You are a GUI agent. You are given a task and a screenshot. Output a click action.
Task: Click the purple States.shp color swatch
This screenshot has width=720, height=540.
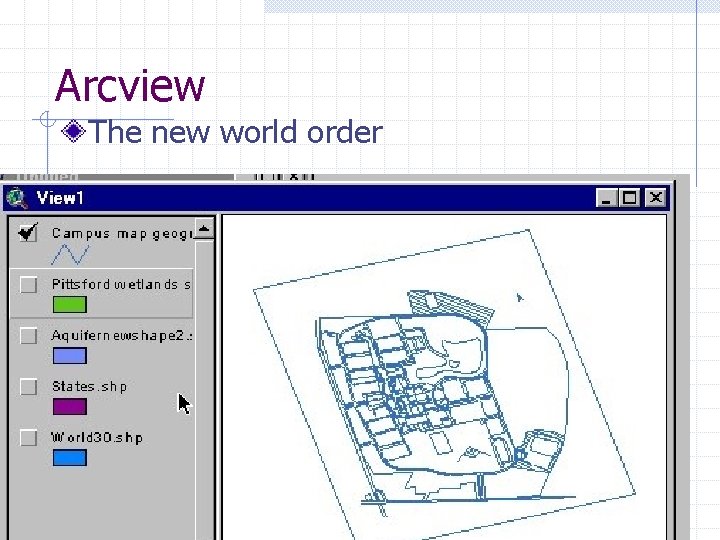[70, 407]
